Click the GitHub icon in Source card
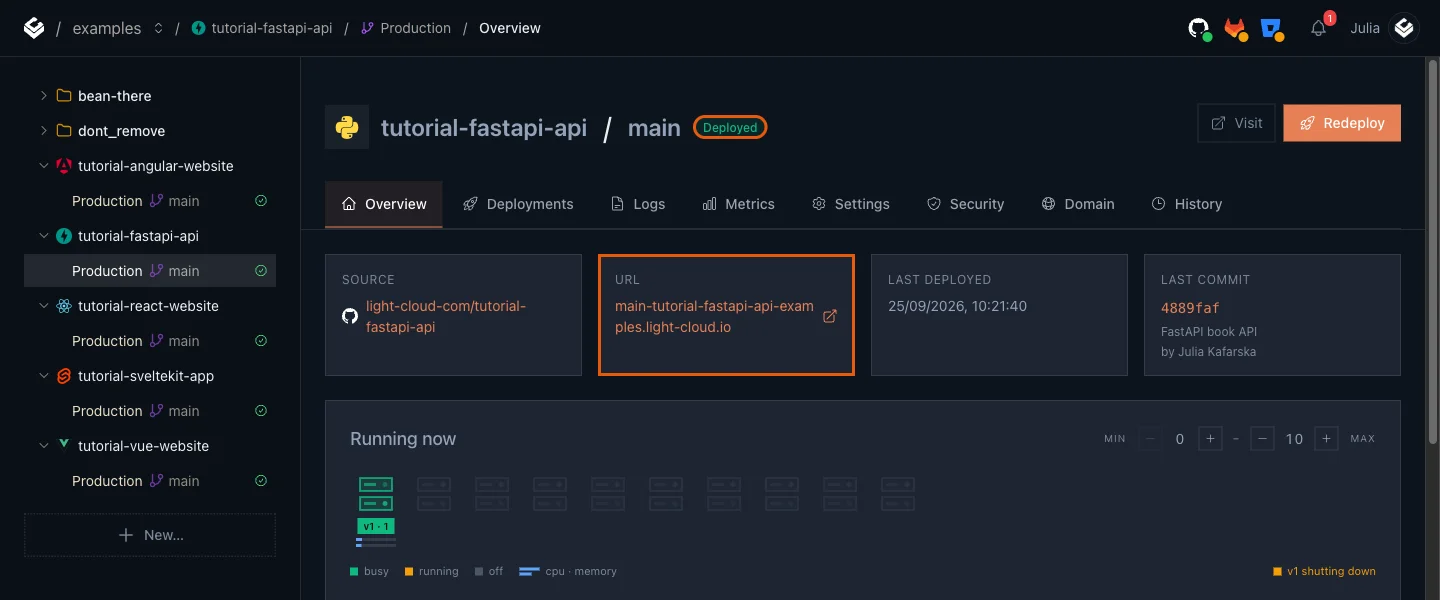1440x600 pixels. point(350,316)
